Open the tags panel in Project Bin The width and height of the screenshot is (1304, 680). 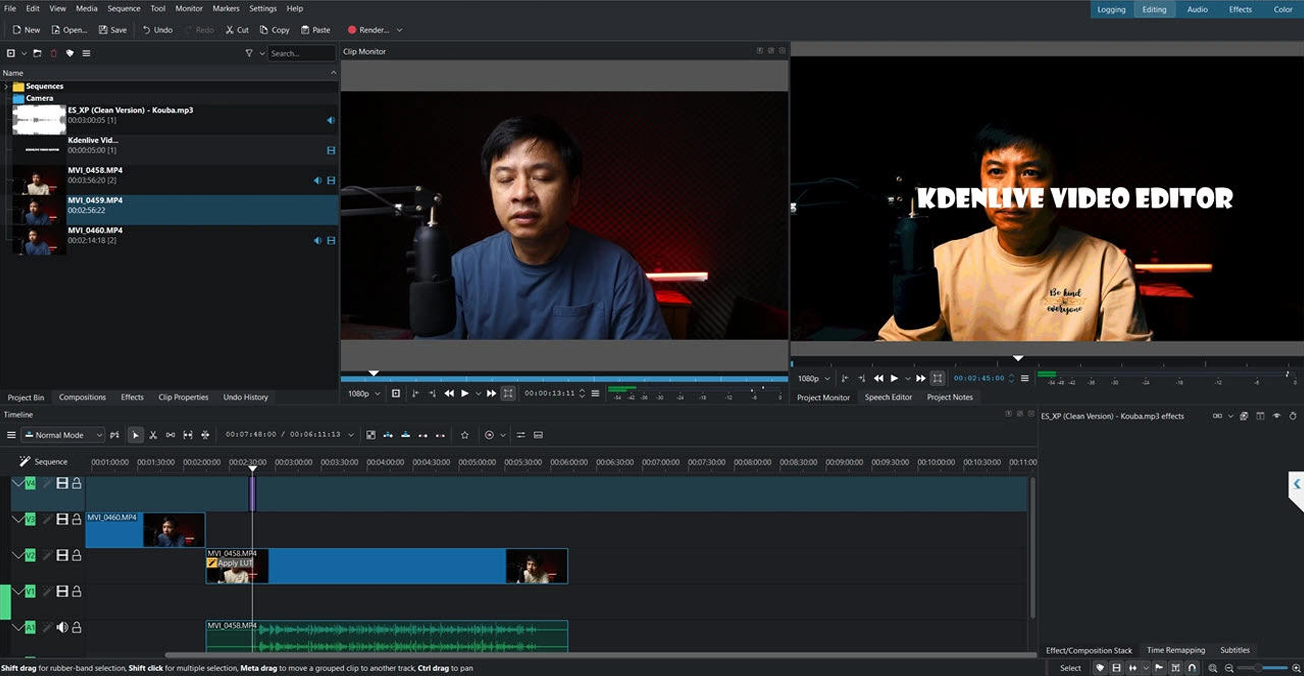[70, 53]
